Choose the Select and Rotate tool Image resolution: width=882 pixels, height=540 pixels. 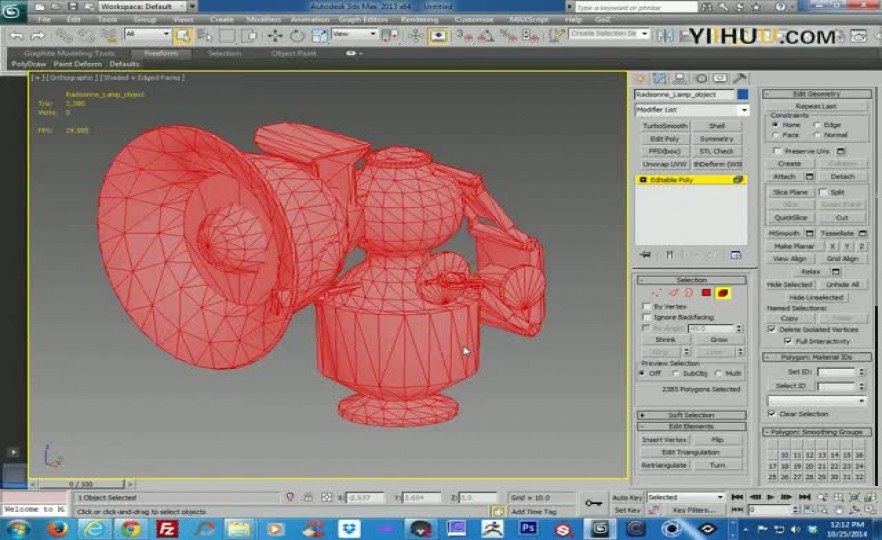click(x=297, y=36)
